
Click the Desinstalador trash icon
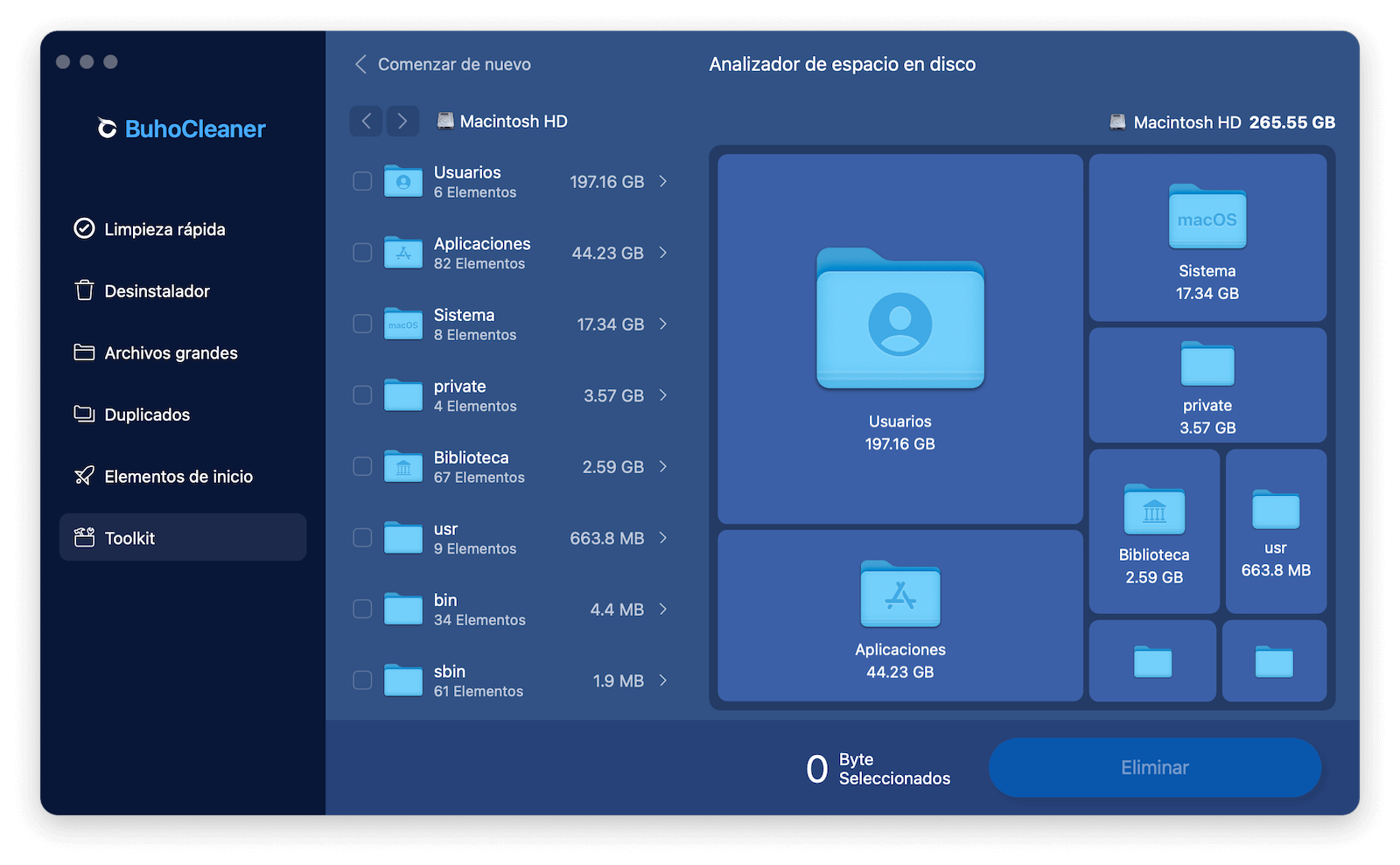click(84, 290)
